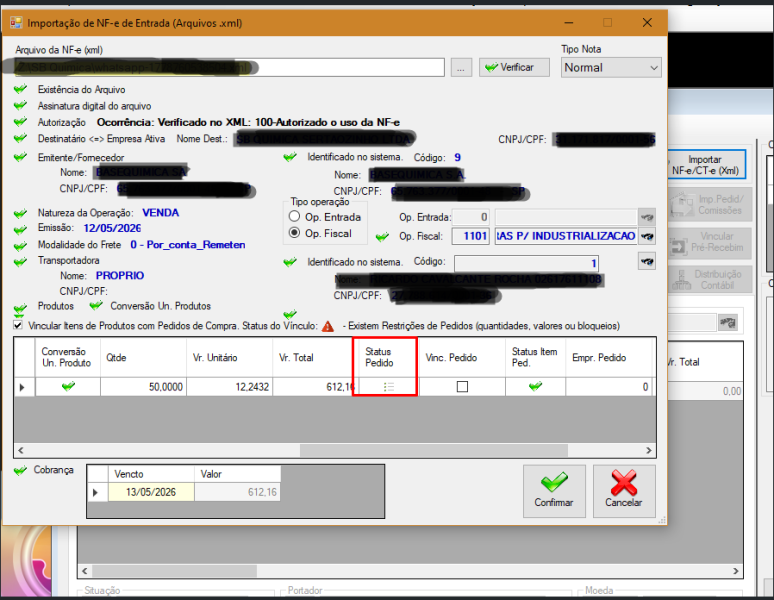This screenshot has height=600, width=774.
Task: Click green check beside Natureza da Operação
Action: coord(20,213)
